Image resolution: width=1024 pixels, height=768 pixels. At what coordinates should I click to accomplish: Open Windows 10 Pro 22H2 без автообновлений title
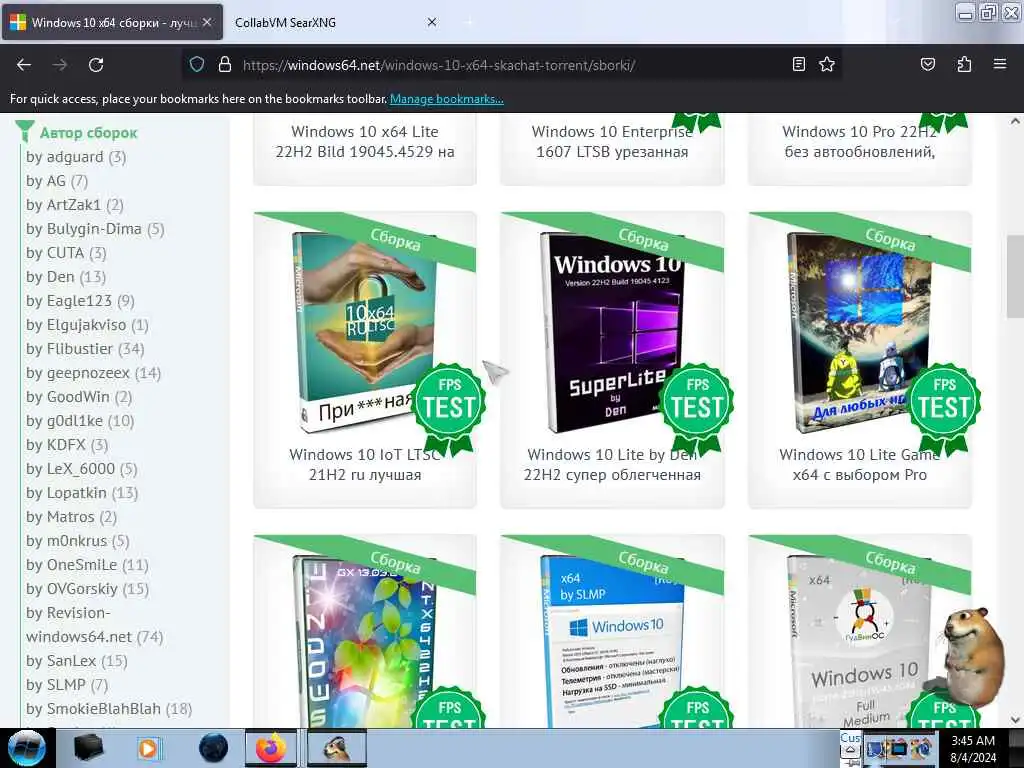(859, 142)
